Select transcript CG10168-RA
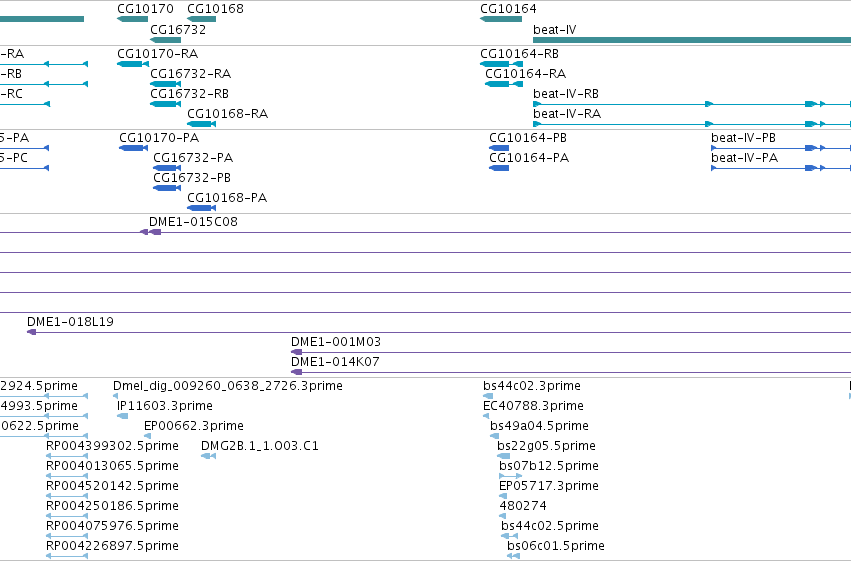Screen dimensions: 851x561 (201, 124)
